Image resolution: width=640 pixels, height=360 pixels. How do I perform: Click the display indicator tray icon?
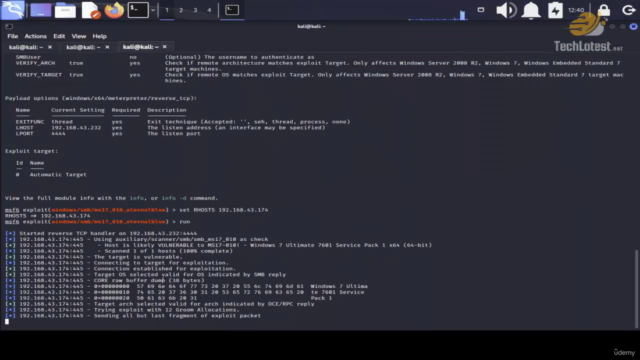(x=481, y=10)
